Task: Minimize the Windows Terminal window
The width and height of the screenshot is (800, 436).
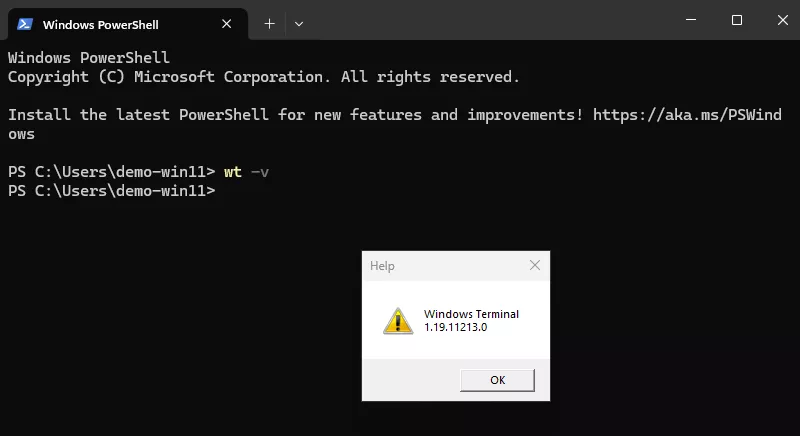Action: (x=691, y=20)
